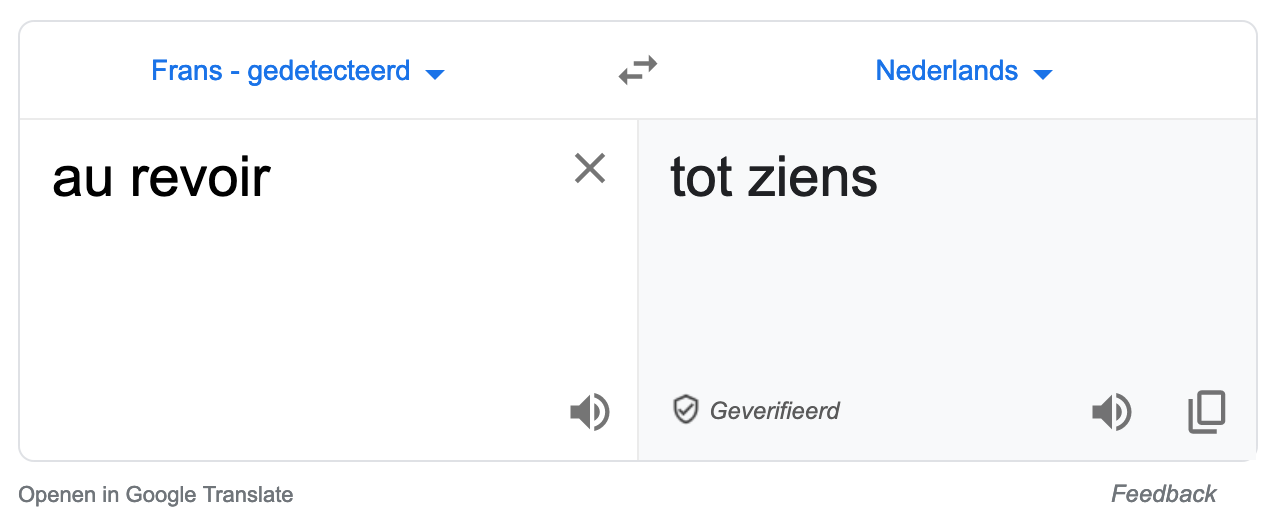Click the Geverifieerd shield icon
This screenshot has width=1280, height=524.
[x=685, y=410]
